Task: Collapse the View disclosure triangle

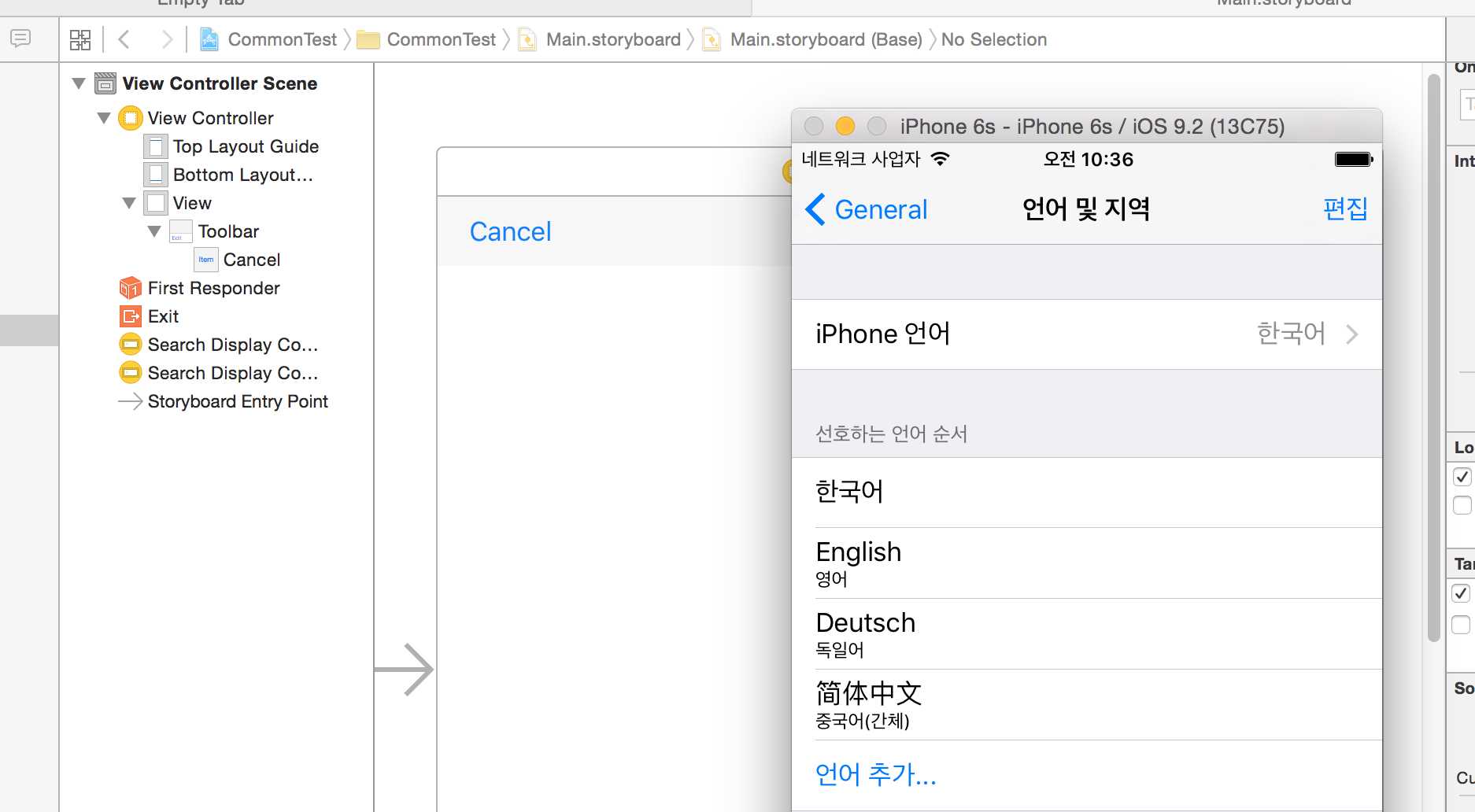Action: [129, 203]
